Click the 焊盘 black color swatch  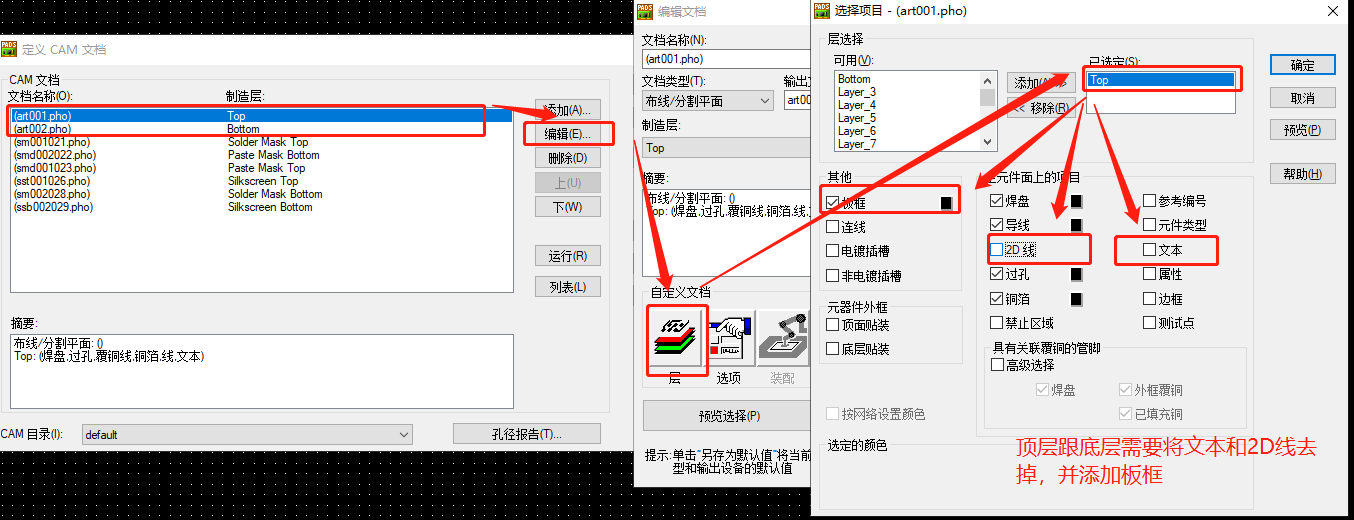pyautogui.click(x=1077, y=201)
